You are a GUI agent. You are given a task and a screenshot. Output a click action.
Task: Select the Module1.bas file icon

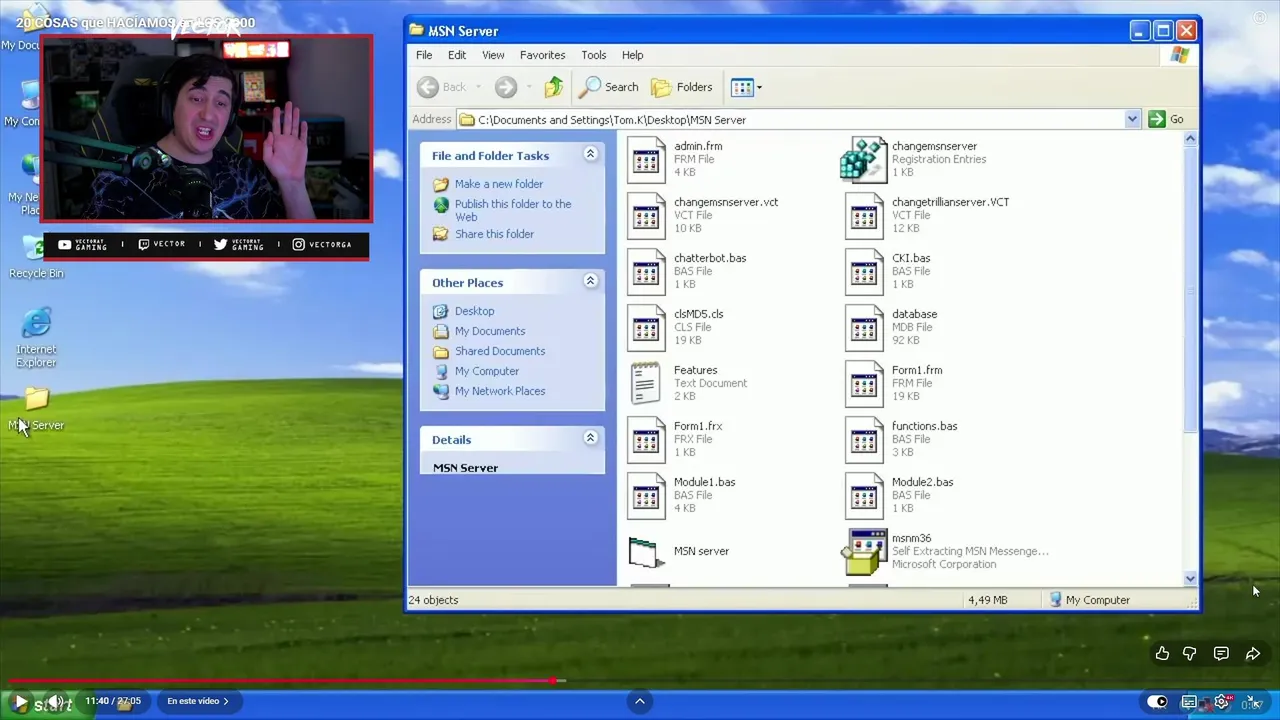[x=646, y=496]
